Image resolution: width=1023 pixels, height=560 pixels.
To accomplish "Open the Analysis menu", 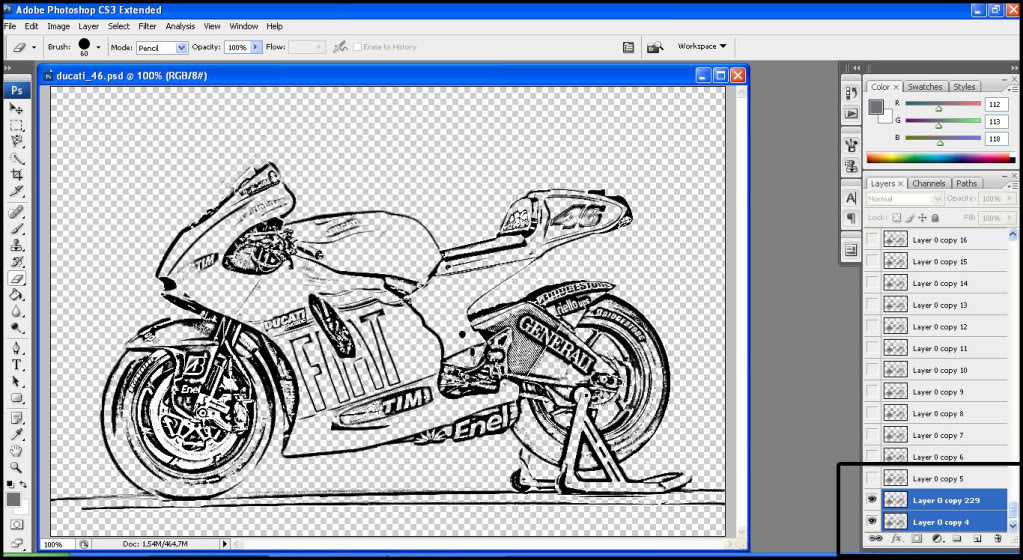I will [180, 26].
